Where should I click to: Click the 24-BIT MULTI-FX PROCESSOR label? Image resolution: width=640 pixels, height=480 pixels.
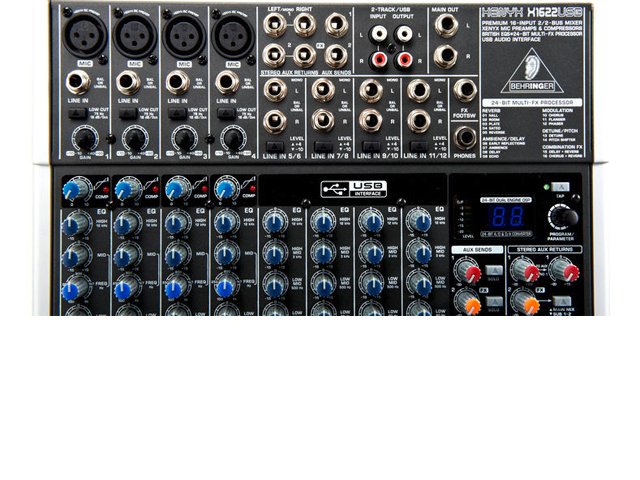(x=532, y=102)
